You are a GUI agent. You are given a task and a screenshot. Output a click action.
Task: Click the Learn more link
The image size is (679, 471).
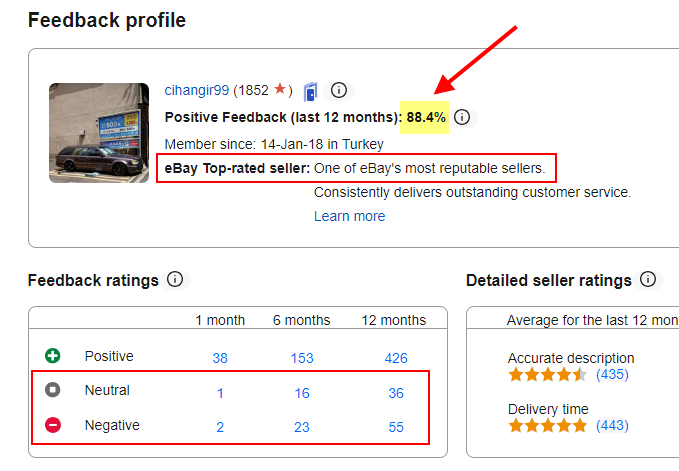(x=349, y=216)
